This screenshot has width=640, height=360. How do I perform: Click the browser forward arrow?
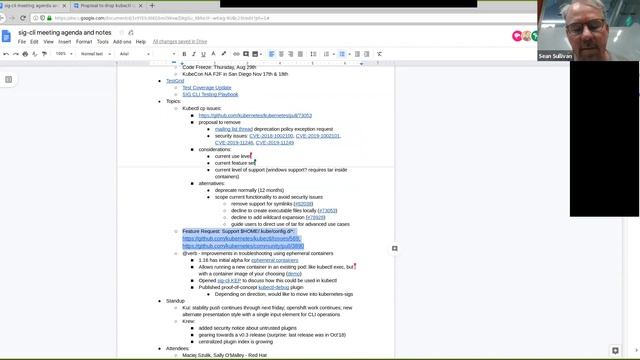(12, 18)
